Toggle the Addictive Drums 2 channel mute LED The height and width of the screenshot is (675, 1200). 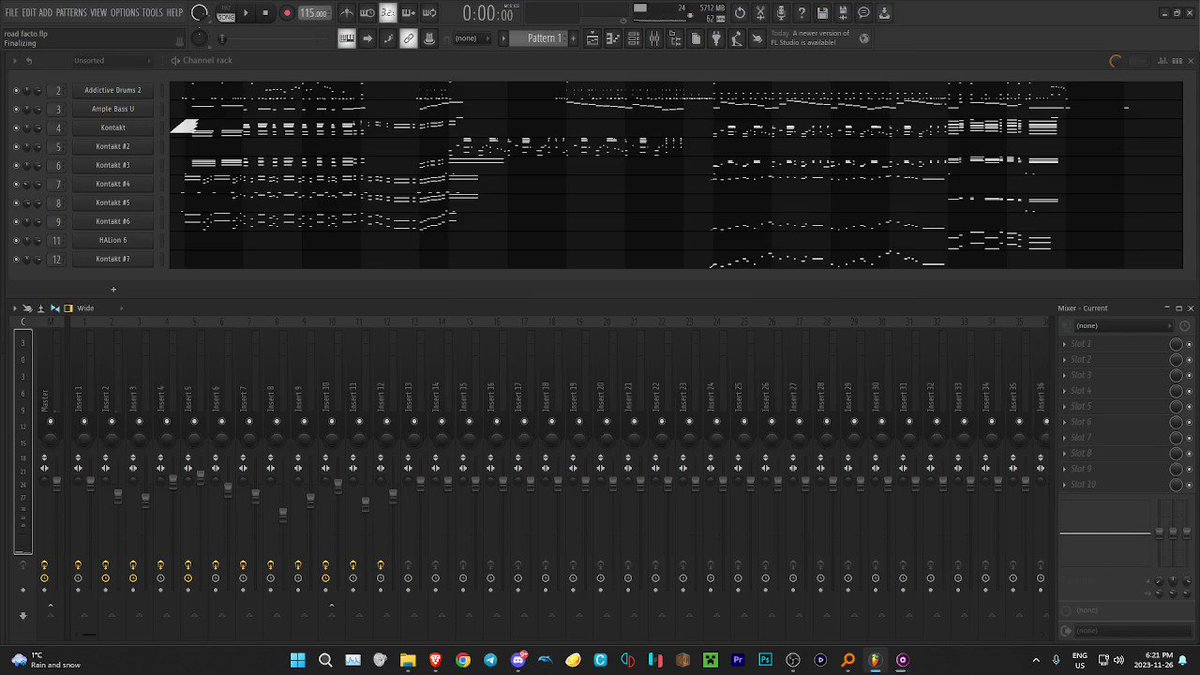click(16, 90)
